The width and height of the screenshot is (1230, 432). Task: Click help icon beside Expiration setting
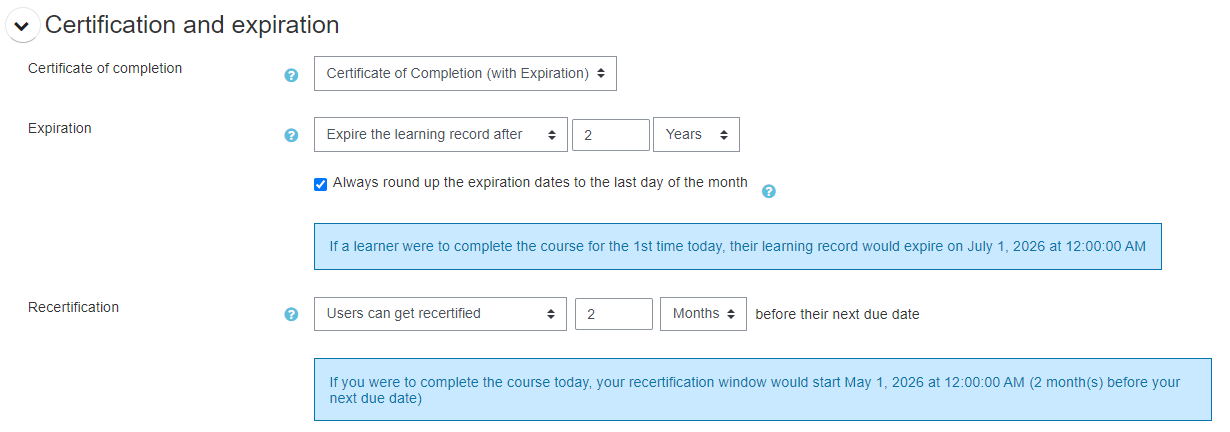pyautogui.click(x=291, y=136)
